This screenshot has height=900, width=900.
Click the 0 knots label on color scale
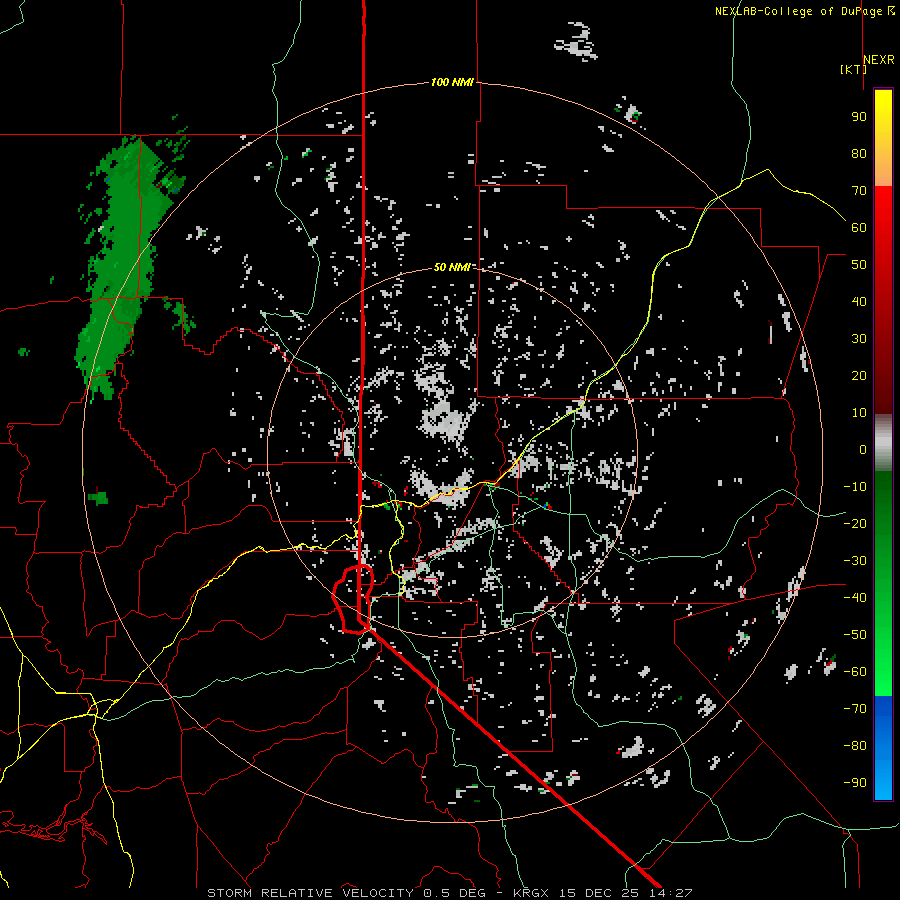click(x=863, y=449)
